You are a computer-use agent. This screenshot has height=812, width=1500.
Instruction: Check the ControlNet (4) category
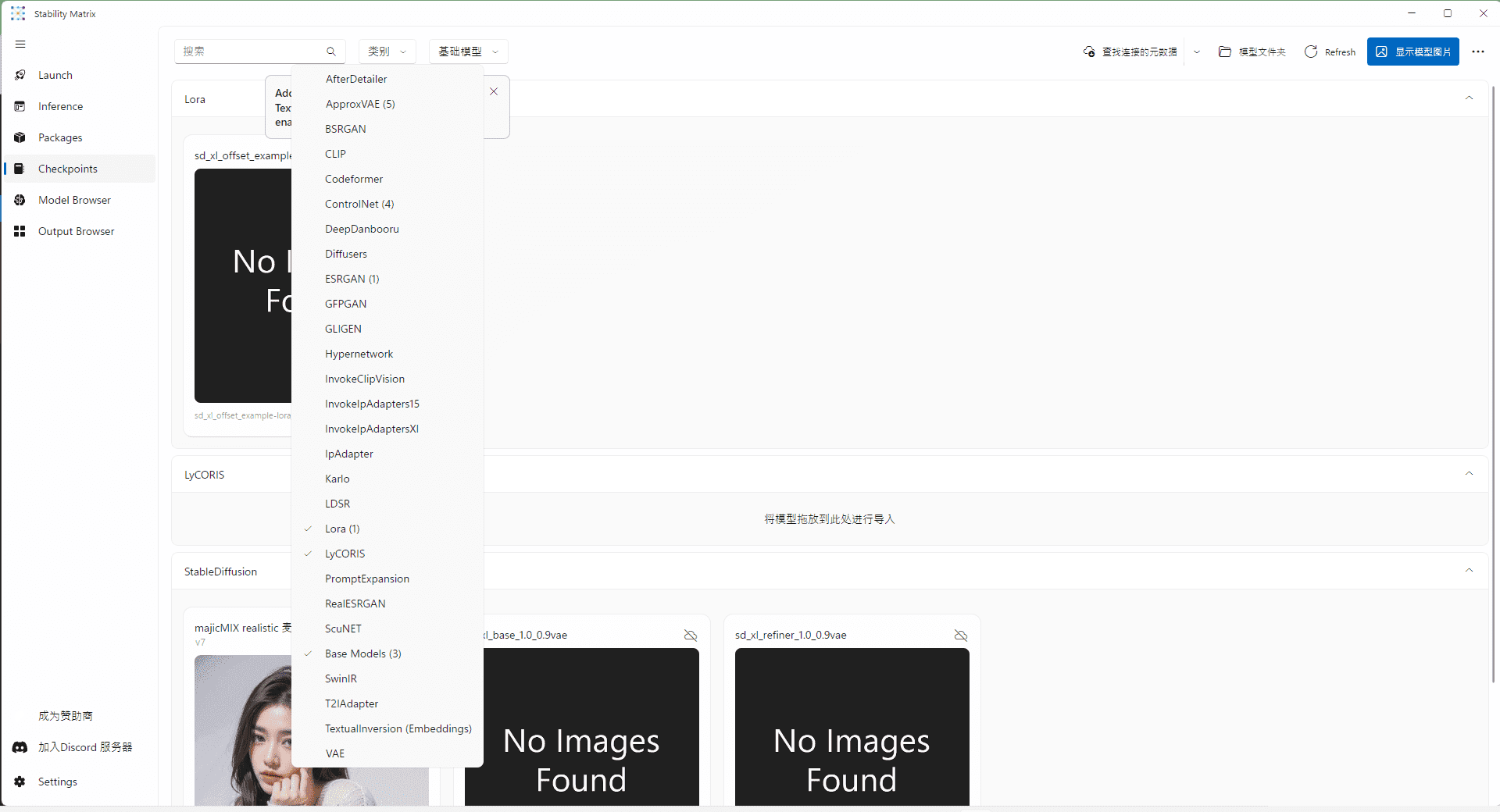point(387,204)
